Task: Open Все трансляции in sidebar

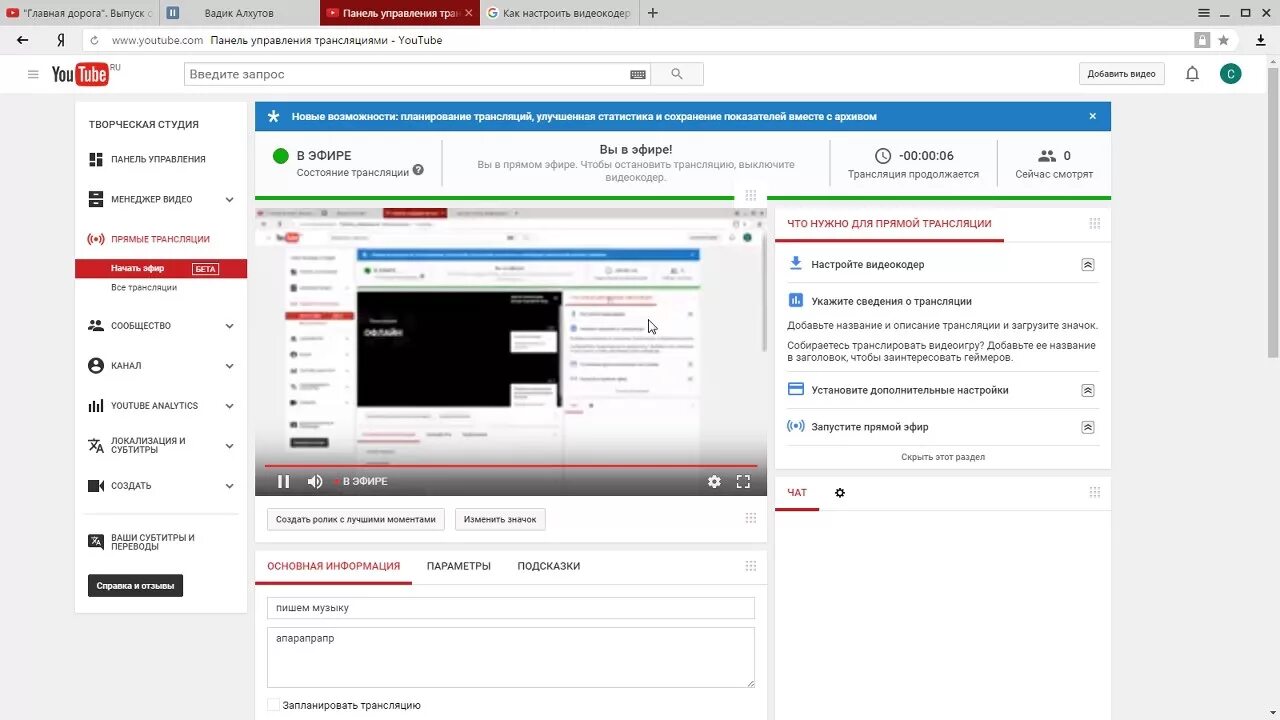Action: (144, 288)
